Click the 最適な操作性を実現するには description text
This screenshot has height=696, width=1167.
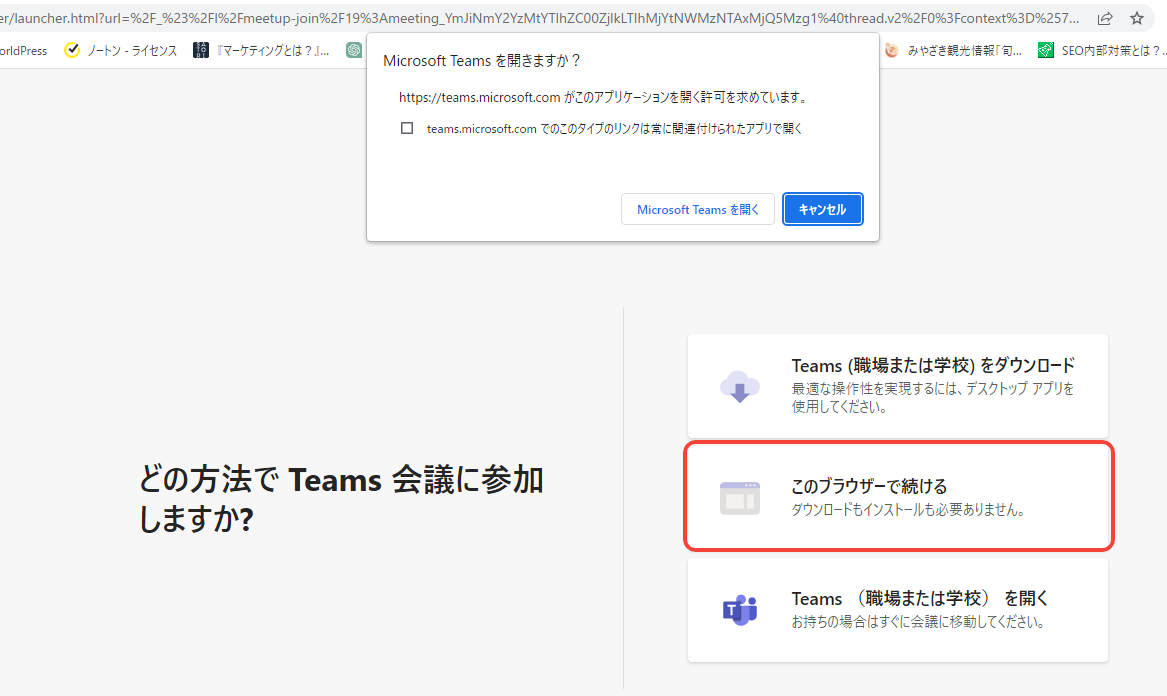933,398
